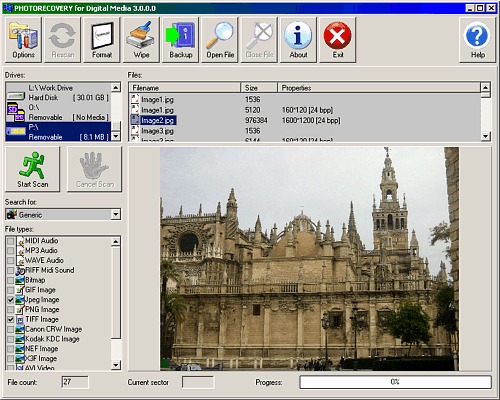Click the GIF Image type icon
The height and width of the screenshot is (400, 500).
tap(20, 290)
